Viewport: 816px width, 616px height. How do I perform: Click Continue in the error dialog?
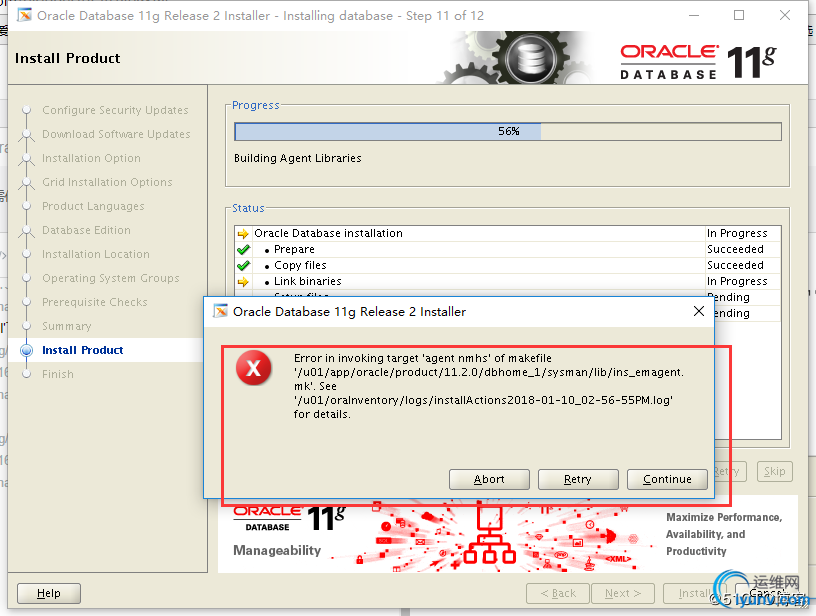[x=667, y=479]
